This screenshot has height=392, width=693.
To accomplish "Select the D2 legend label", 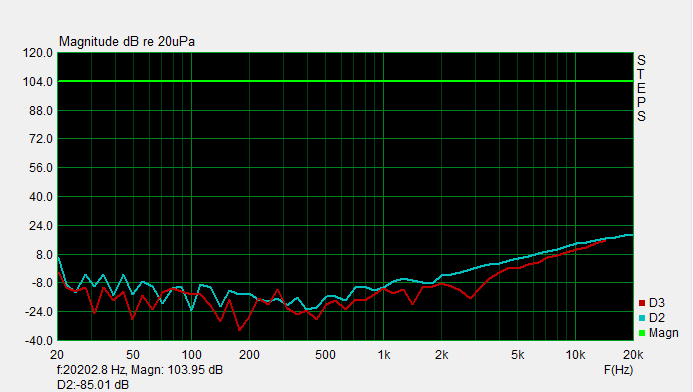I will [x=657, y=318].
